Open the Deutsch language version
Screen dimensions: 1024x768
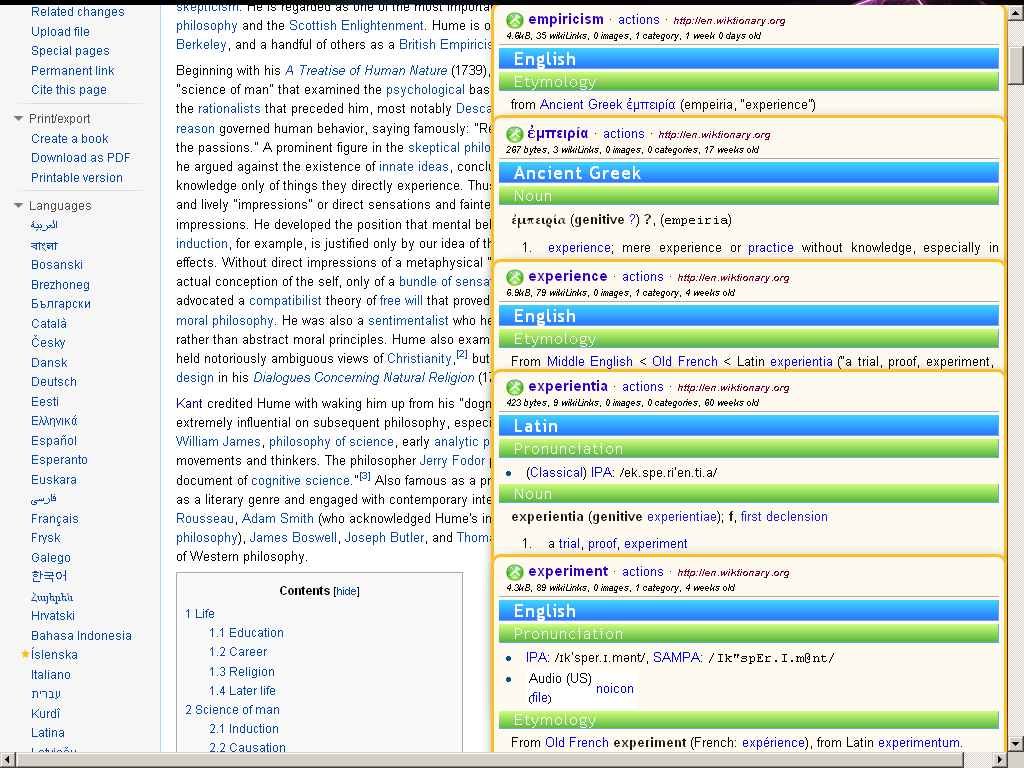(53, 381)
